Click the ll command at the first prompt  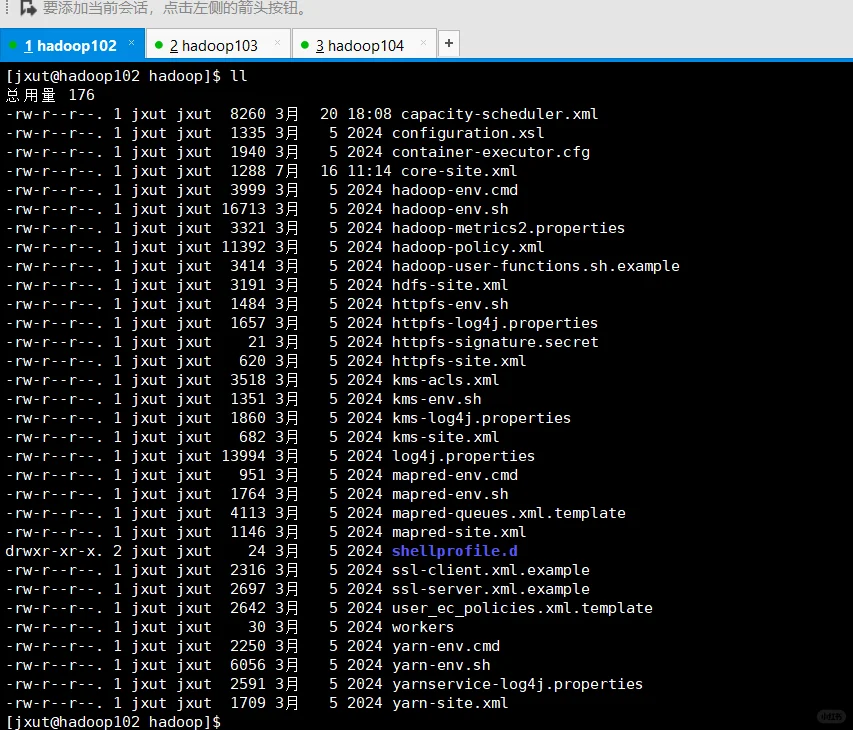239,76
